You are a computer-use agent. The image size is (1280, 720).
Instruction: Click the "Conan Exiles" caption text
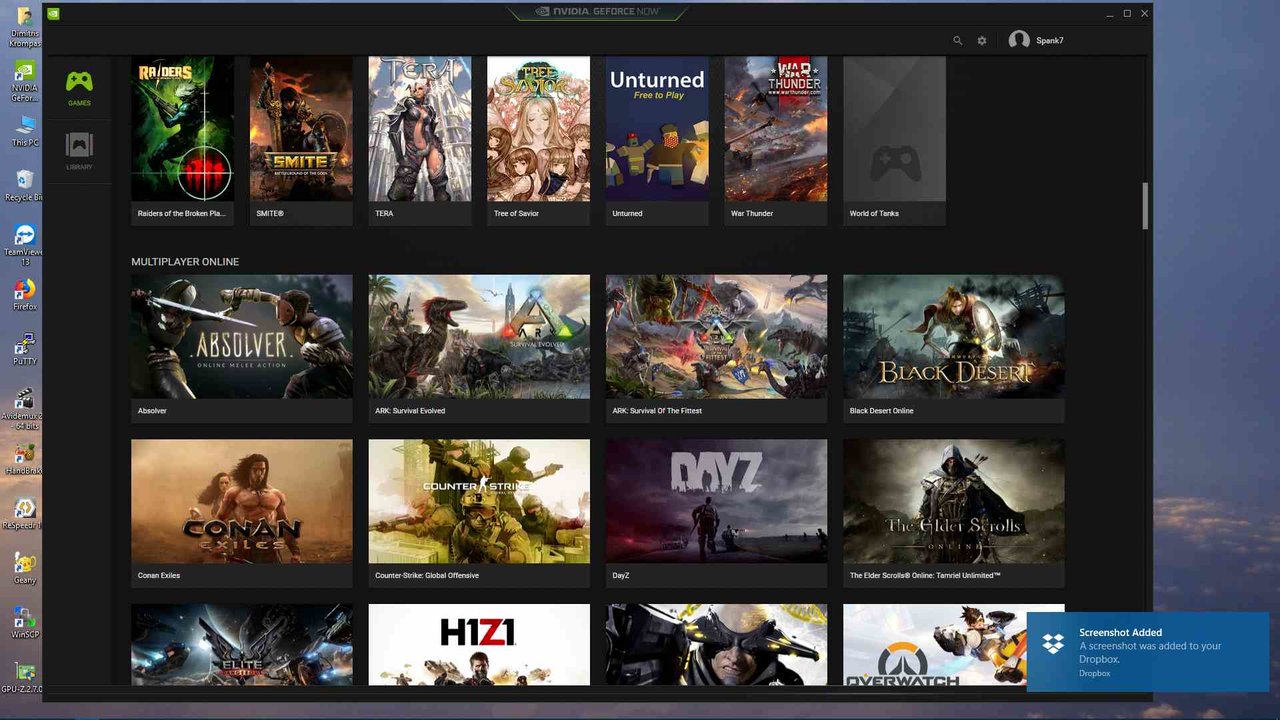159,576
